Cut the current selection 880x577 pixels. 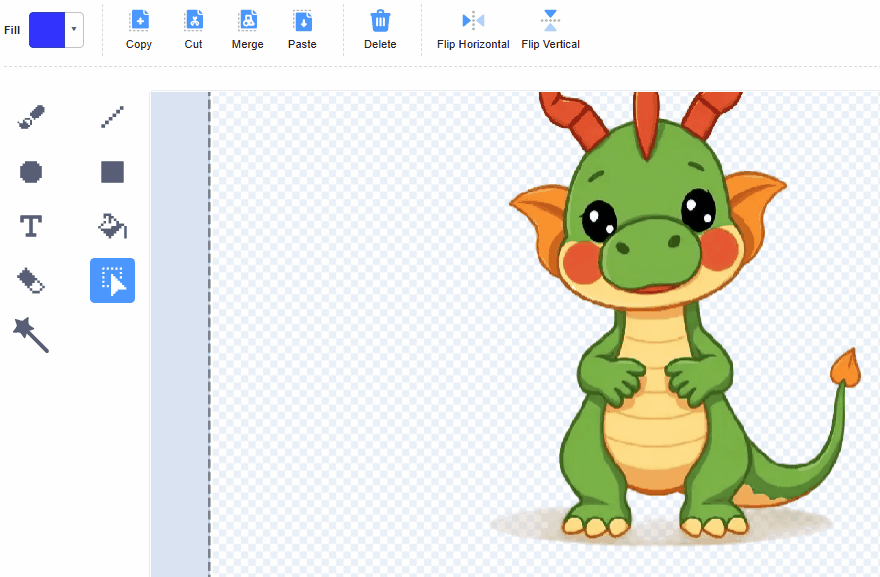[193, 30]
